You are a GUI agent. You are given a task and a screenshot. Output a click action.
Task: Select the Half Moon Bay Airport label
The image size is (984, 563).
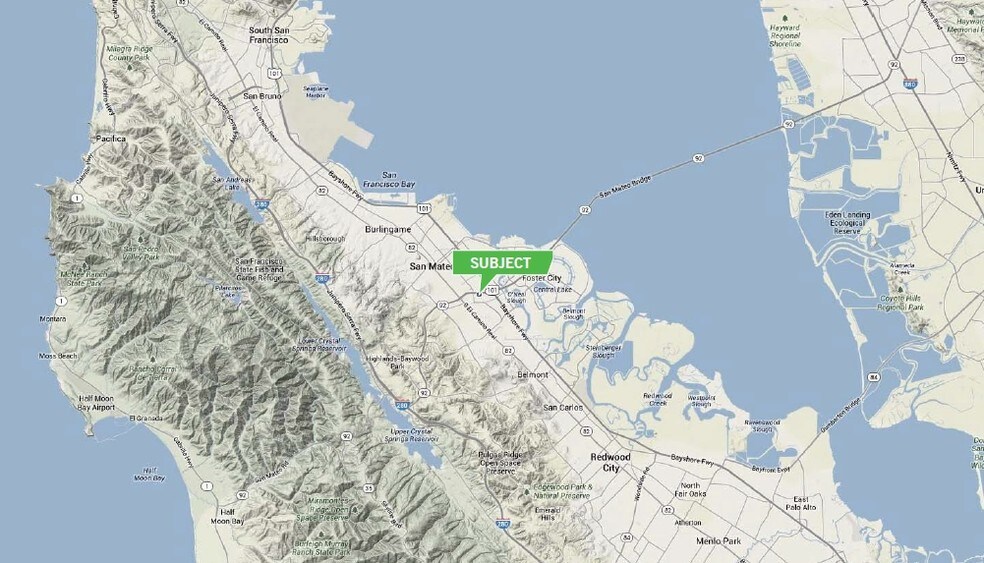click(97, 403)
